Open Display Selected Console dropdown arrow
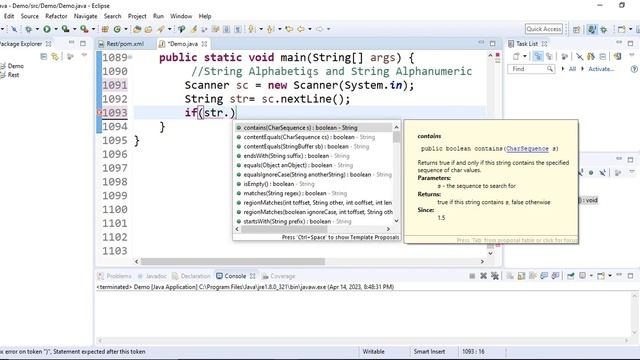Viewport: 640px width, 360px height. tap(591, 276)
